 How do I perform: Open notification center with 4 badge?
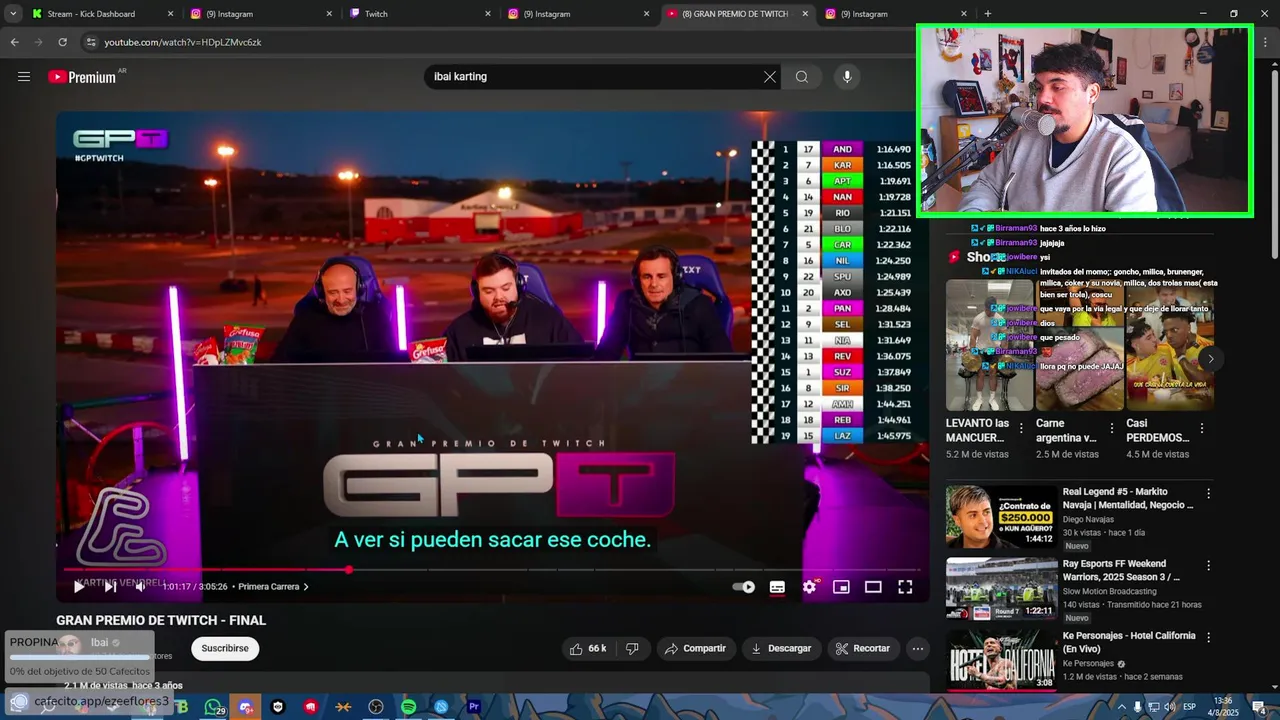click(1261, 707)
